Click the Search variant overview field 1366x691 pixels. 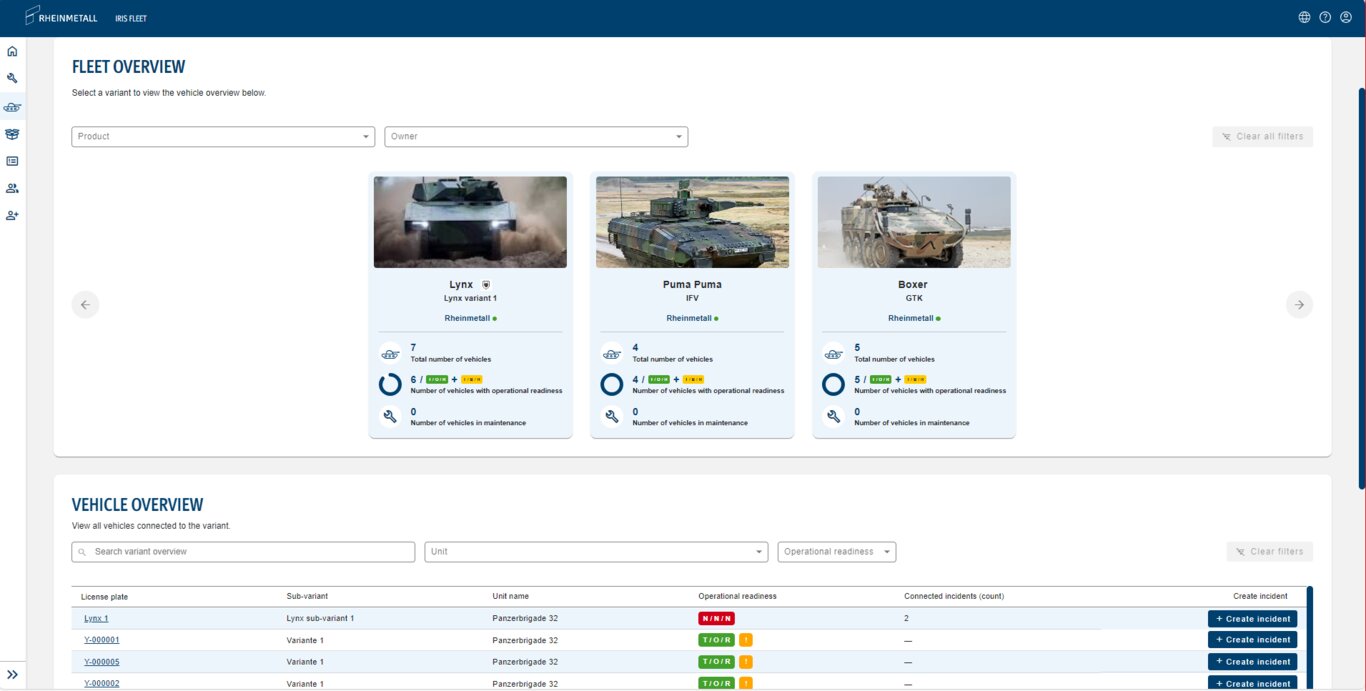coord(243,552)
